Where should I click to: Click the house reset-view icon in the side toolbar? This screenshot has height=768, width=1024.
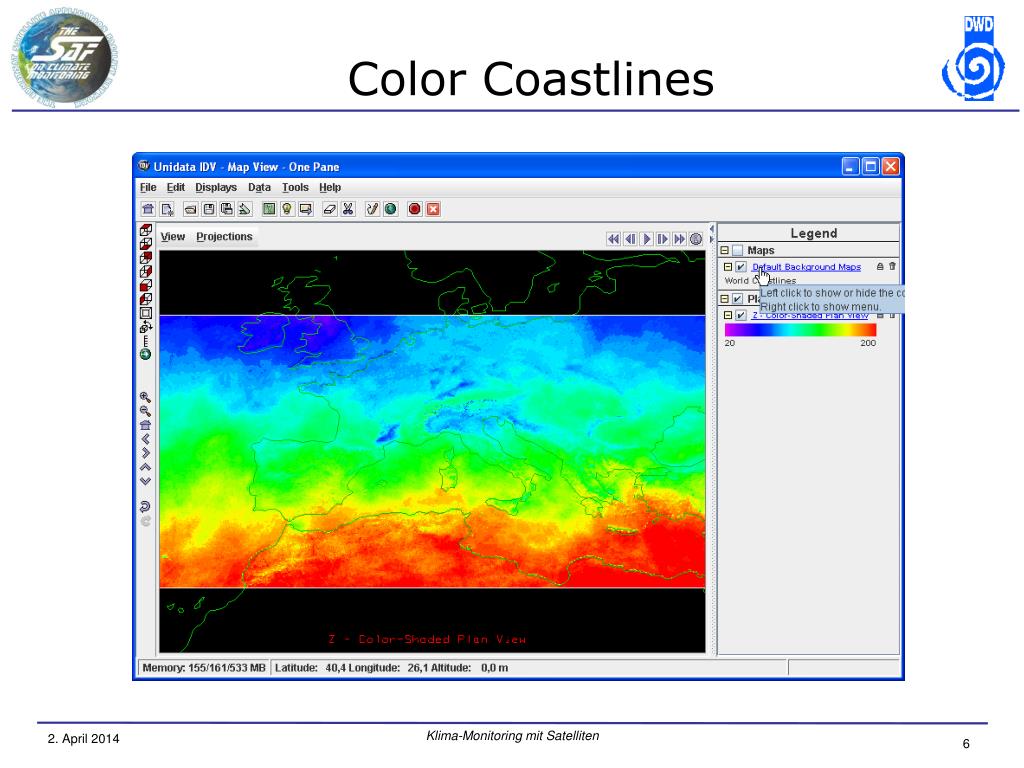click(146, 425)
